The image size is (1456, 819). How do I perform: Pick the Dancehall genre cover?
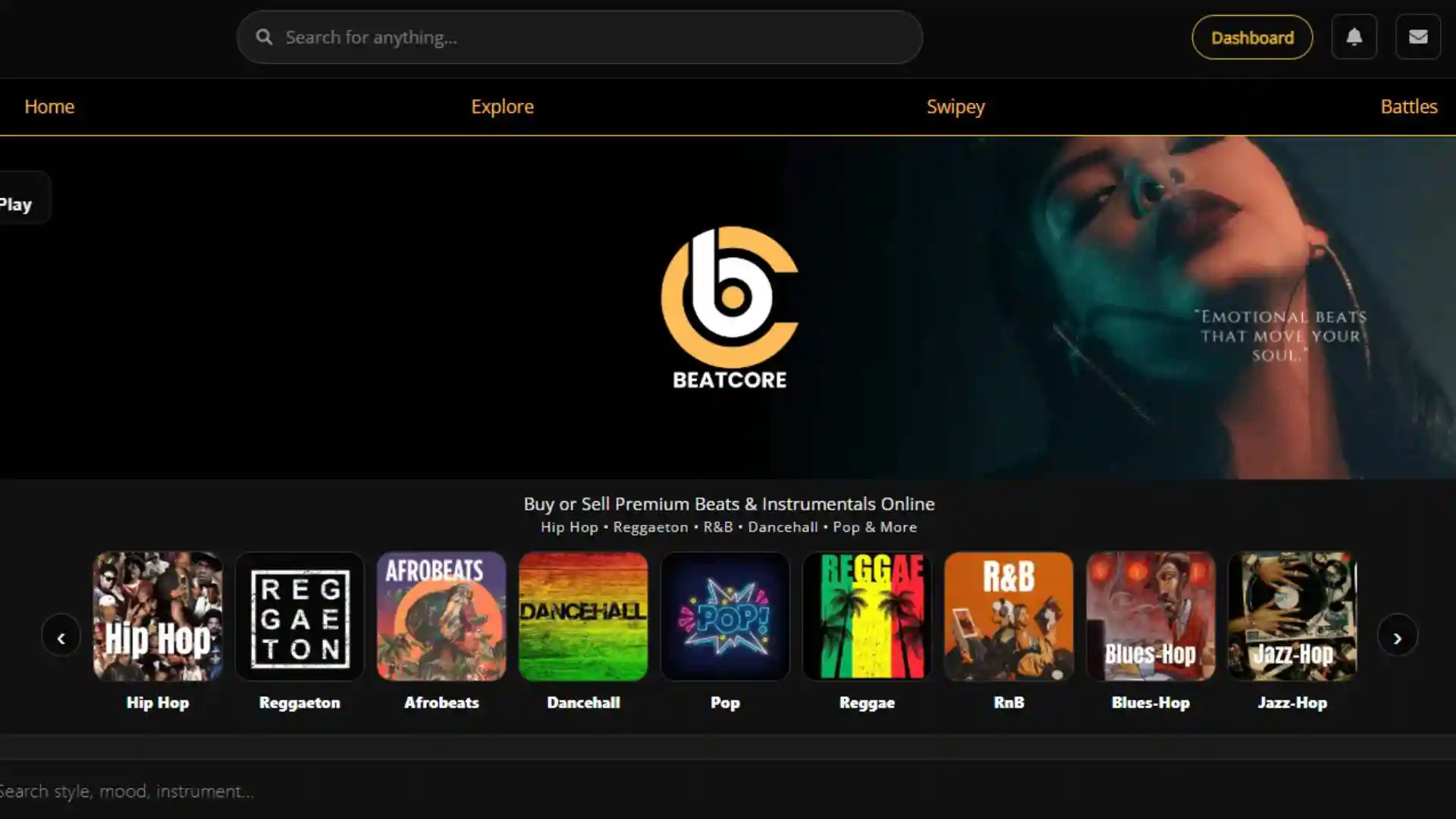coord(583,616)
